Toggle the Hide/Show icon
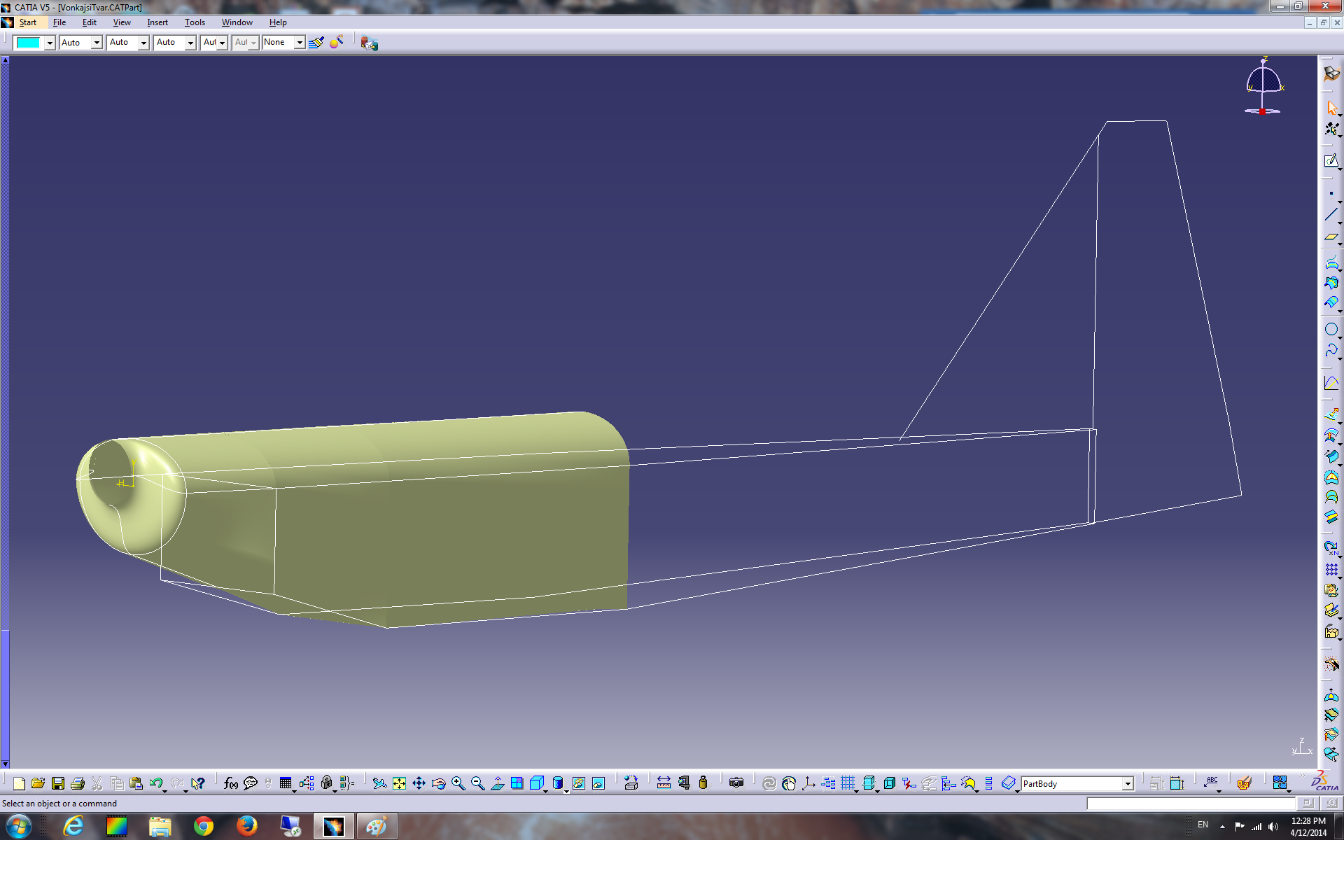The width and height of the screenshot is (1344, 896). click(x=578, y=783)
